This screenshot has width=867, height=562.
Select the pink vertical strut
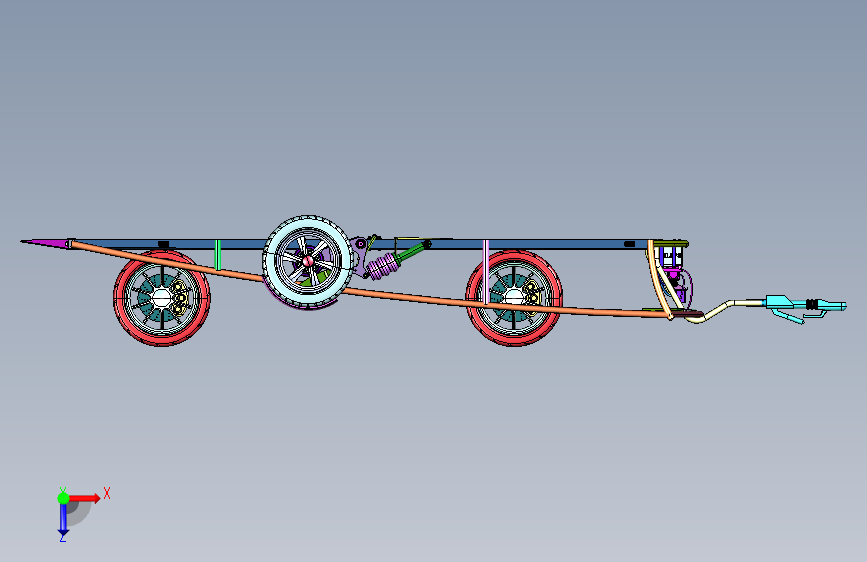485,272
